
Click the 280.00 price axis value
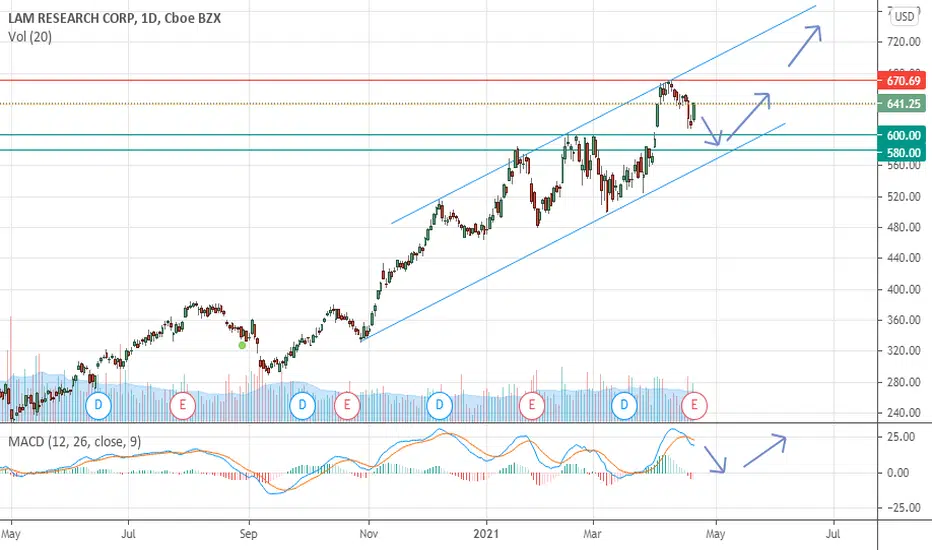904,382
